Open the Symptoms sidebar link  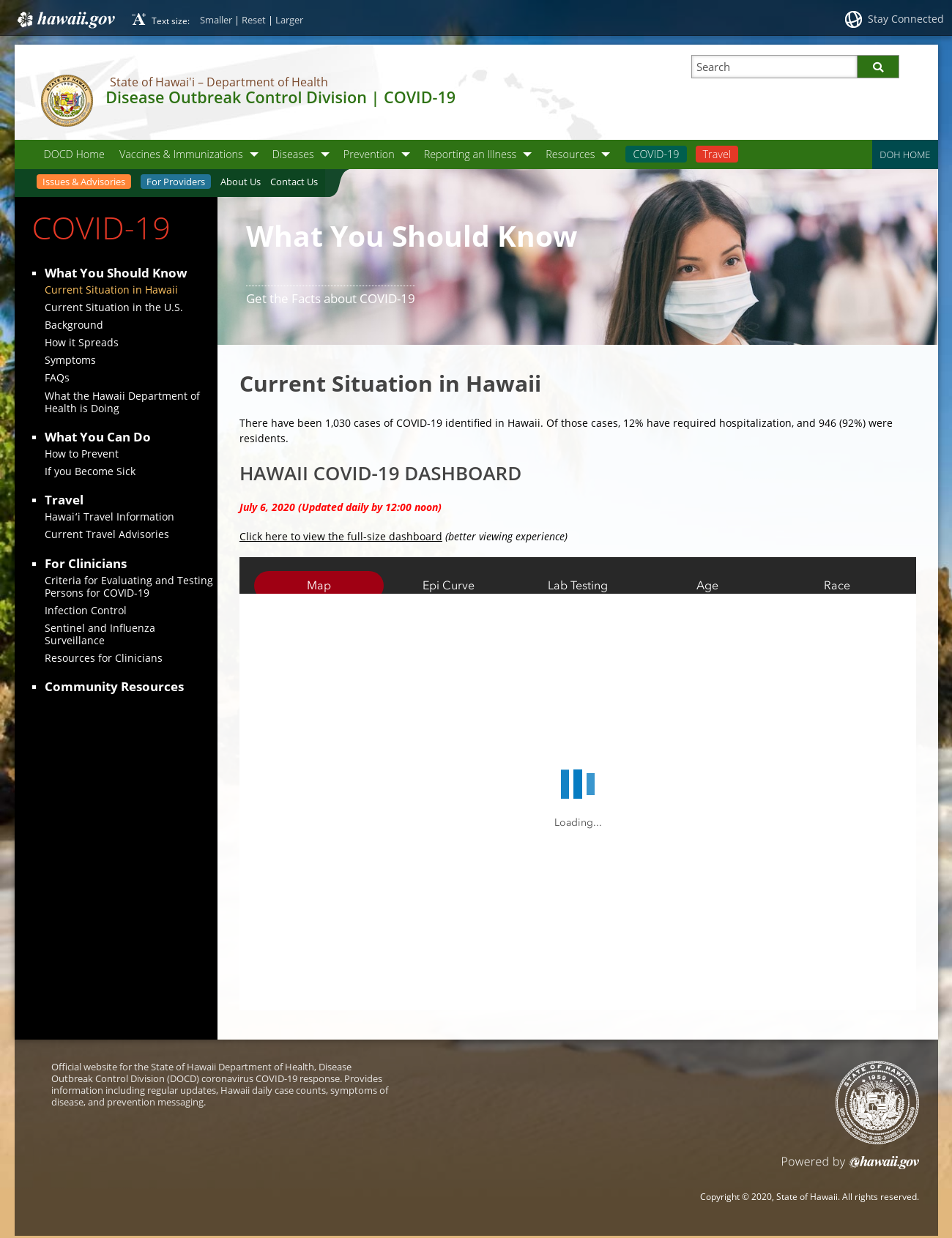pos(70,360)
